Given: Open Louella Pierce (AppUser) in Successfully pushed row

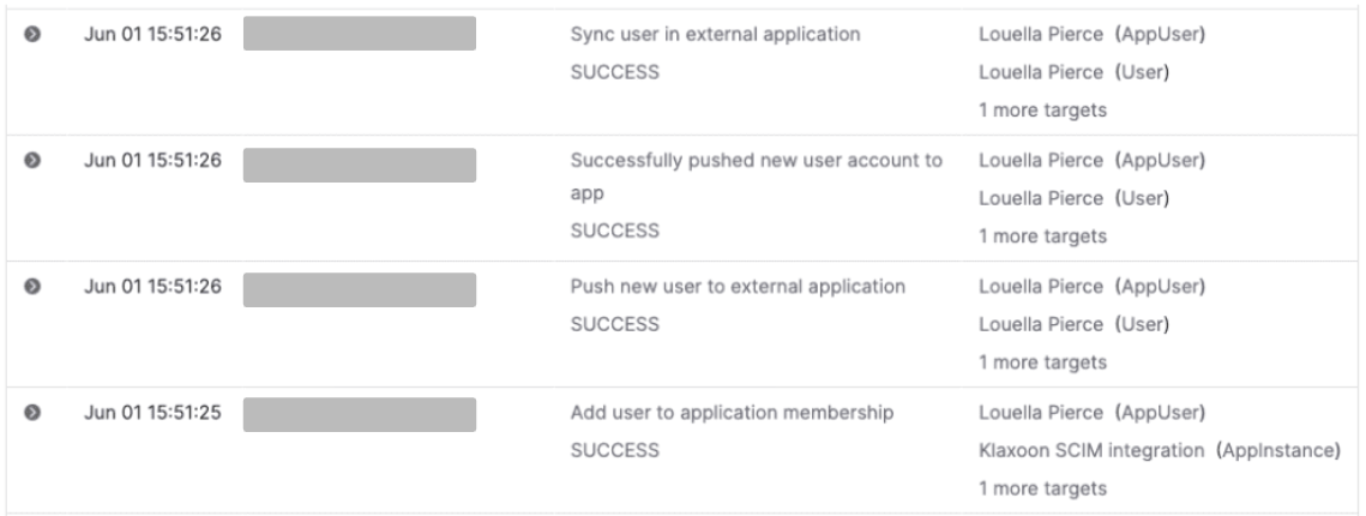Looking at the screenshot, I should click(x=1091, y=160).
